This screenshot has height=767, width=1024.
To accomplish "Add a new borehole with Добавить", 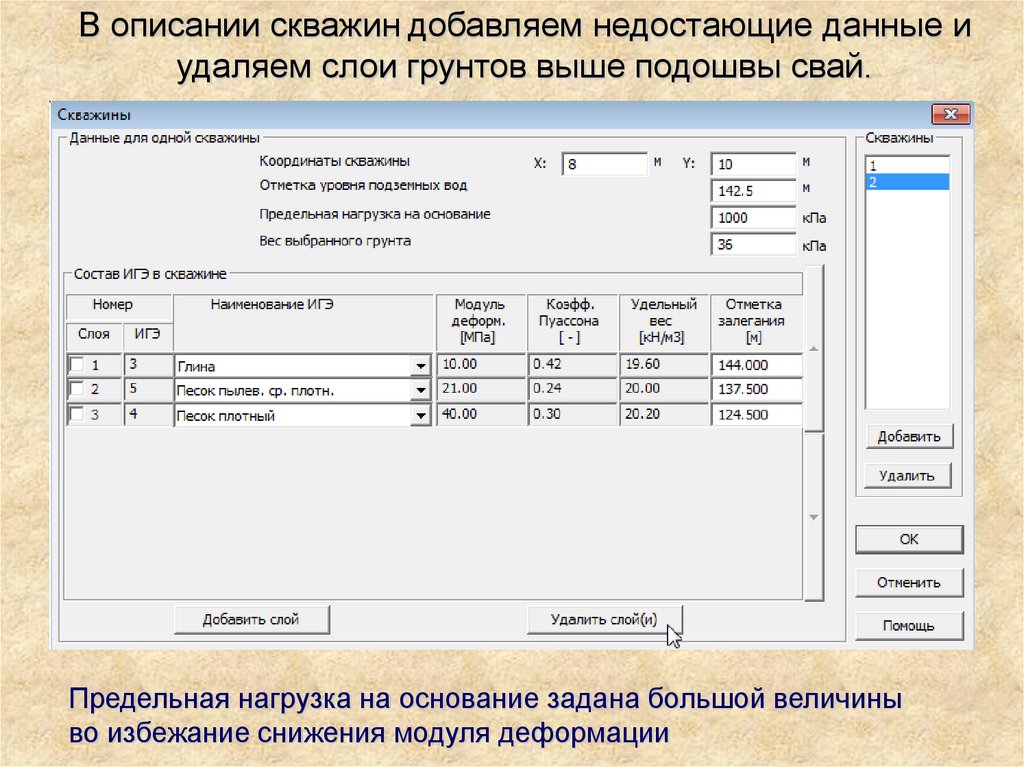I will tap(909, 436).
